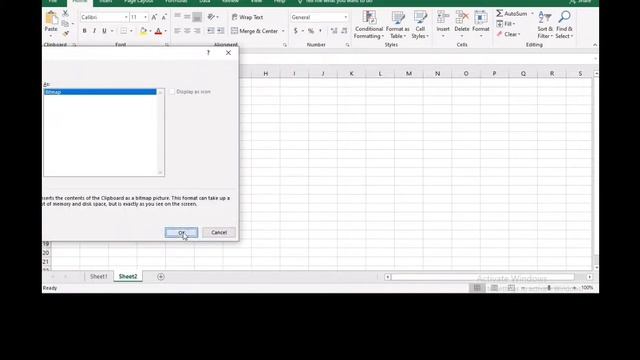
Task: Click Merge & Center
Action: pos(254,31)
